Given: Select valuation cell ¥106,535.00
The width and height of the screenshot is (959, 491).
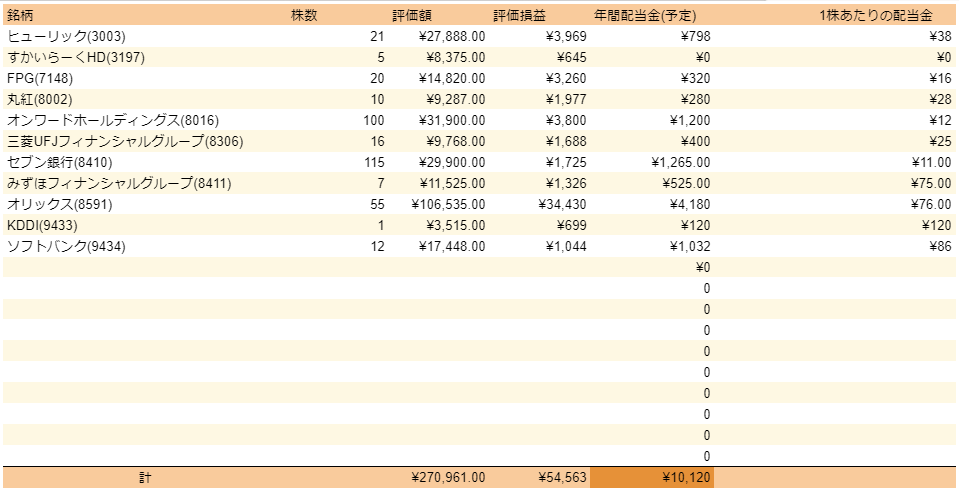Looking at the screenshot, I should [x=449, y=204].
